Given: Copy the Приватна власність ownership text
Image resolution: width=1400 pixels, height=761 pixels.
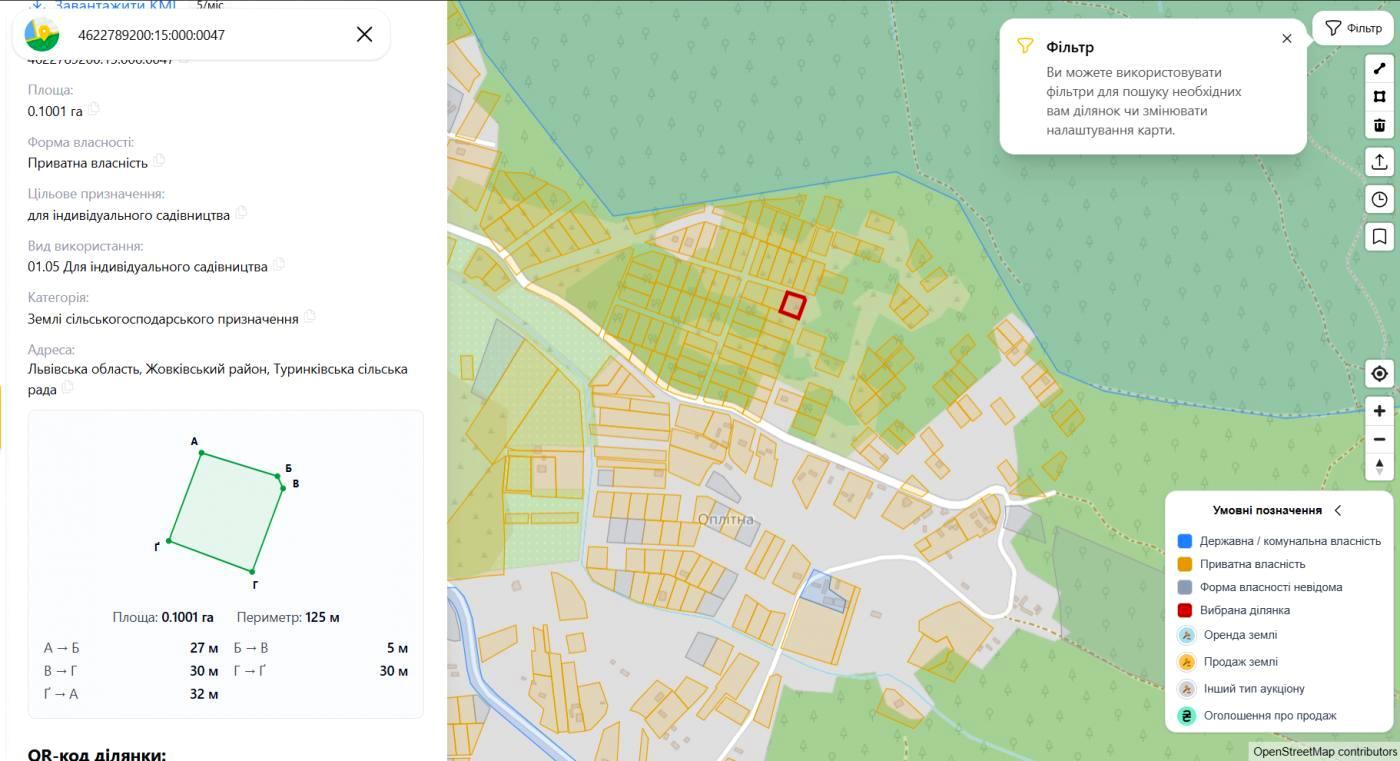Looking at the screenshot, I should point(159,161).
